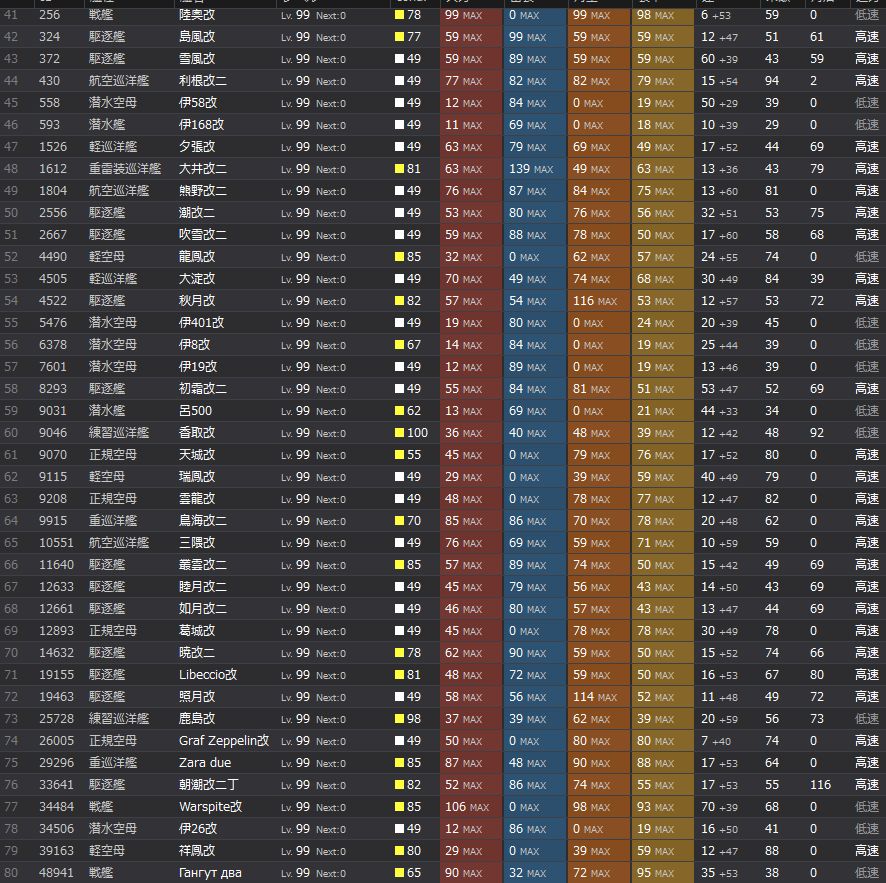Select the ship name 大淀改
The height and width of the screenshot is (883, 886).
(x=197, y=279)
